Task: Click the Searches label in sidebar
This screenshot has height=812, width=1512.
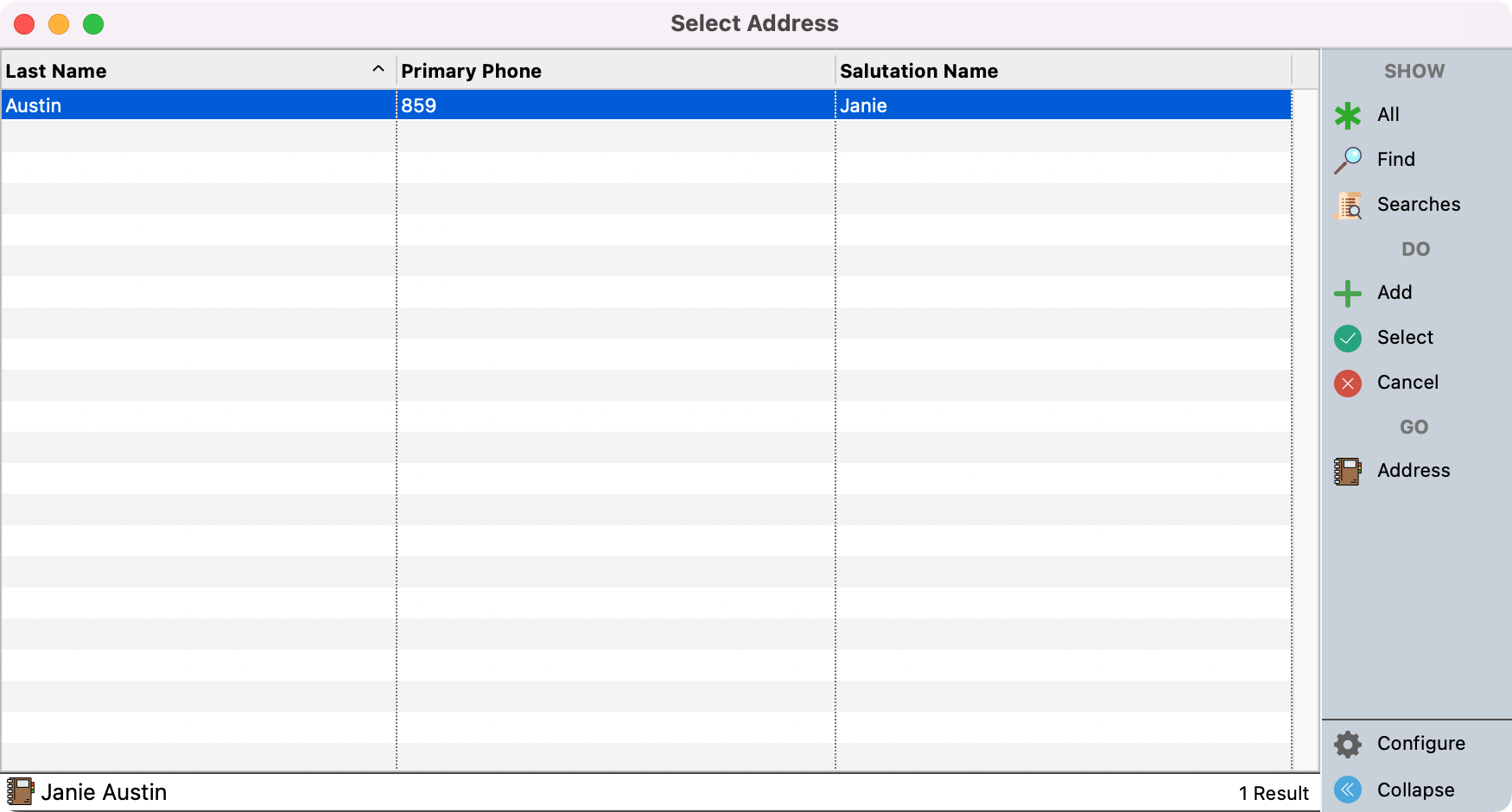Action: (x=1418, y=205)
